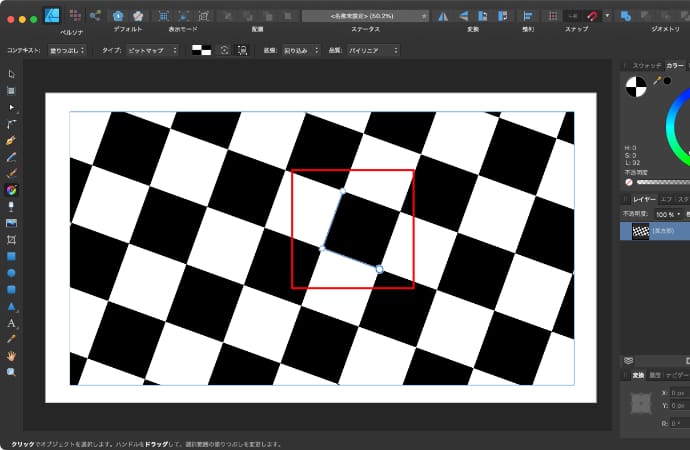690x450 pixels.
Task: Open the コンテキスト dropdown showing 塗りつぶし
Action: click(68, 49)
